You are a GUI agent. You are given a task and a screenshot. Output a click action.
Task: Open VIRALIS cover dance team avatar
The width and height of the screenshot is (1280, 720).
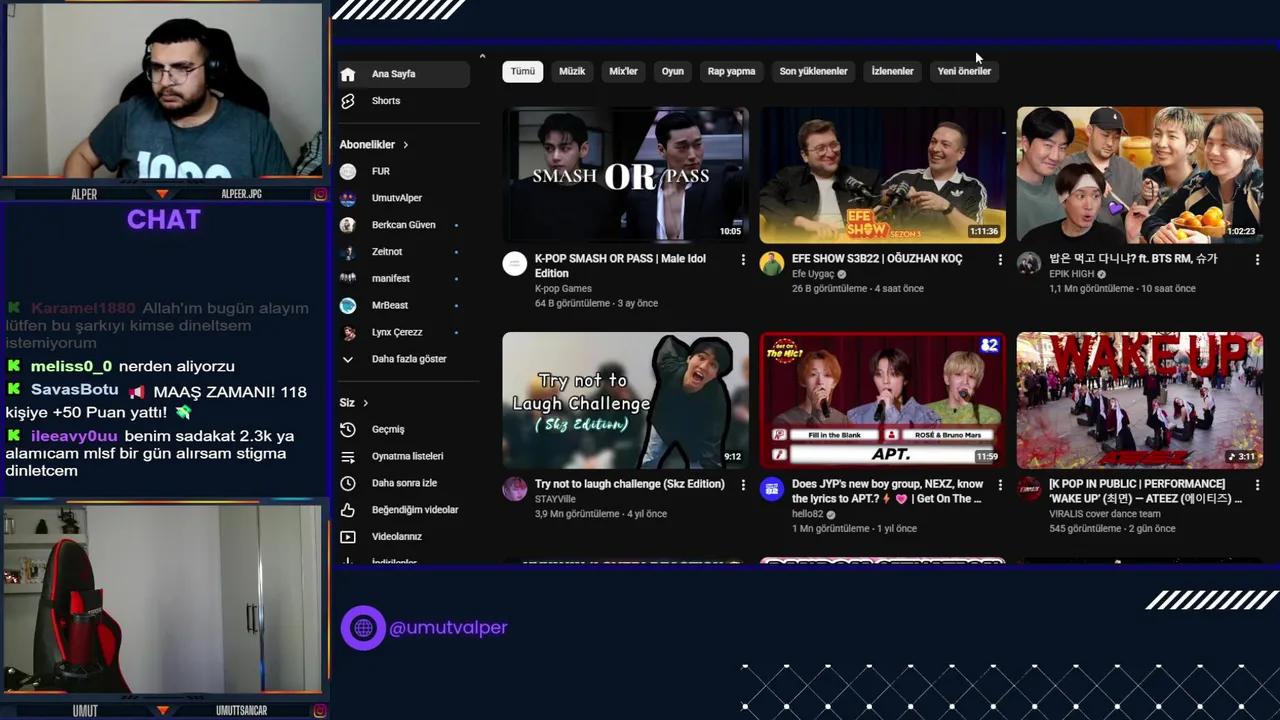coord(1029,489)
